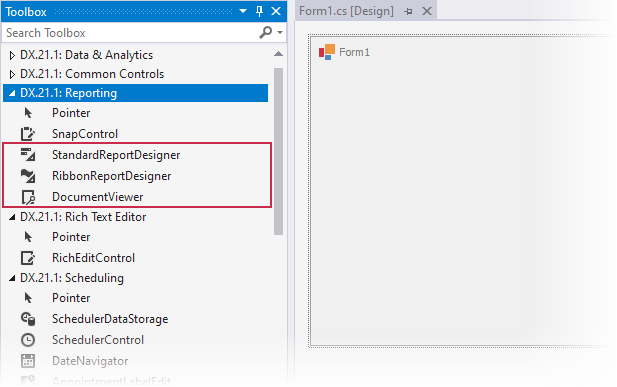Select the SnapControl text label

[x=85, y=134]
